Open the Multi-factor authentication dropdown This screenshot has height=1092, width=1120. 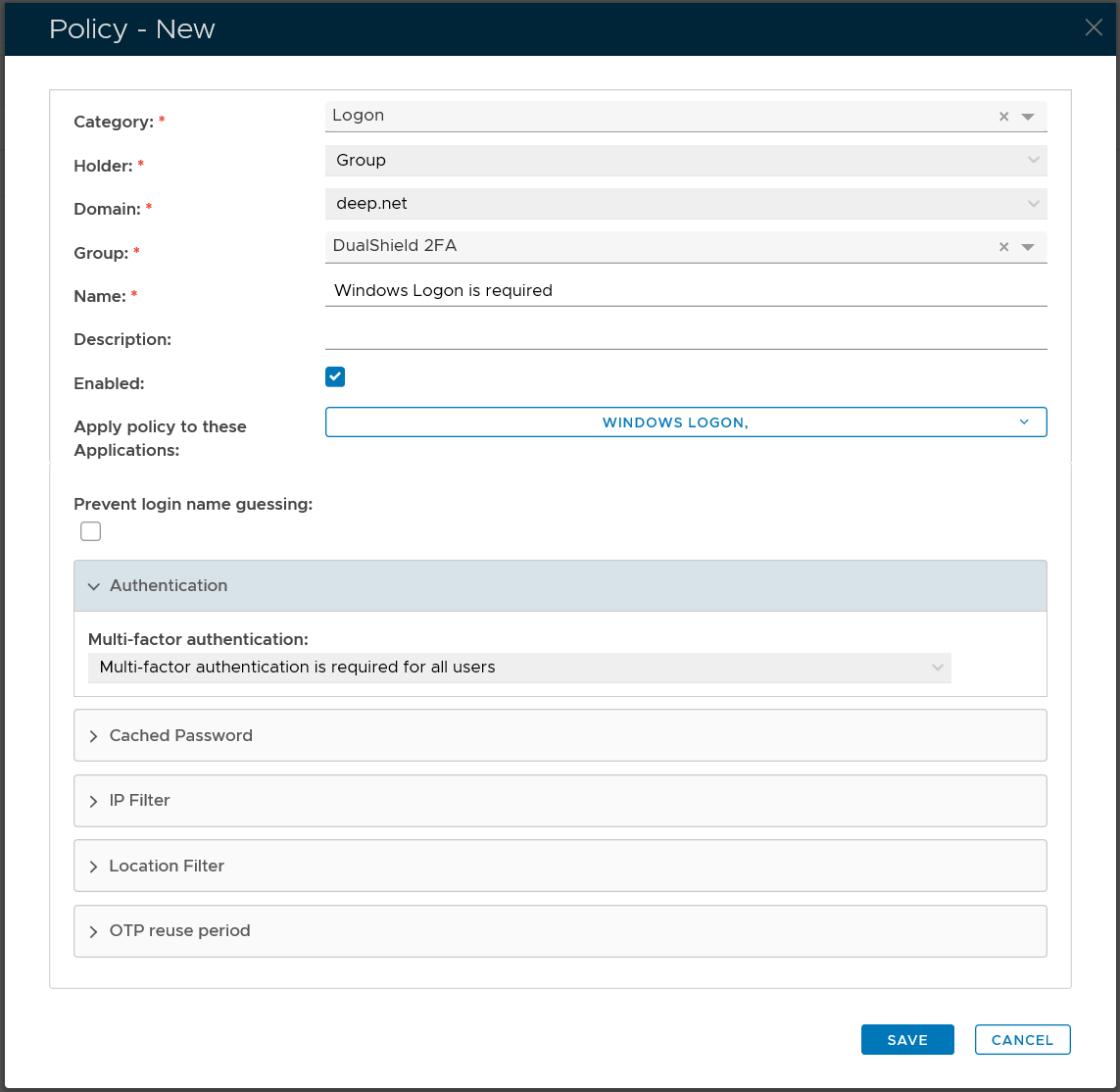[x=519, y=668]
